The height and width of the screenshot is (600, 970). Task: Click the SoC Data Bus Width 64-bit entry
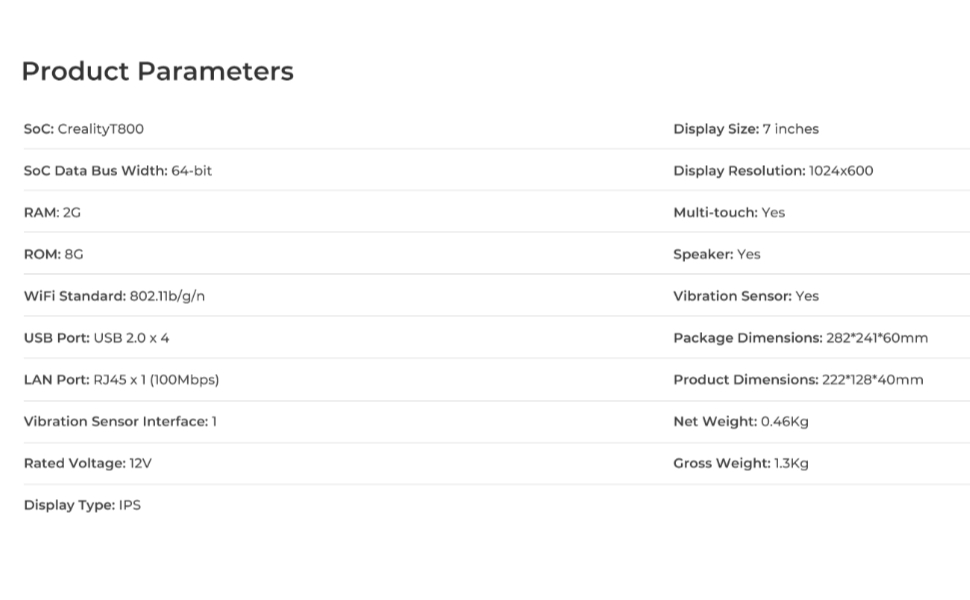[x=118, y=171]
